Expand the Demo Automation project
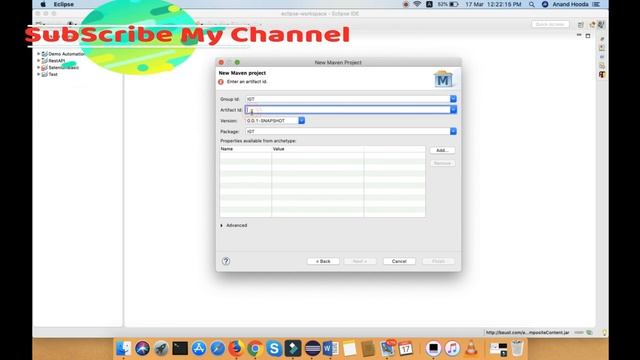This screenshot has width=640, height=360. pyautogui.click(x=39, y=54)
